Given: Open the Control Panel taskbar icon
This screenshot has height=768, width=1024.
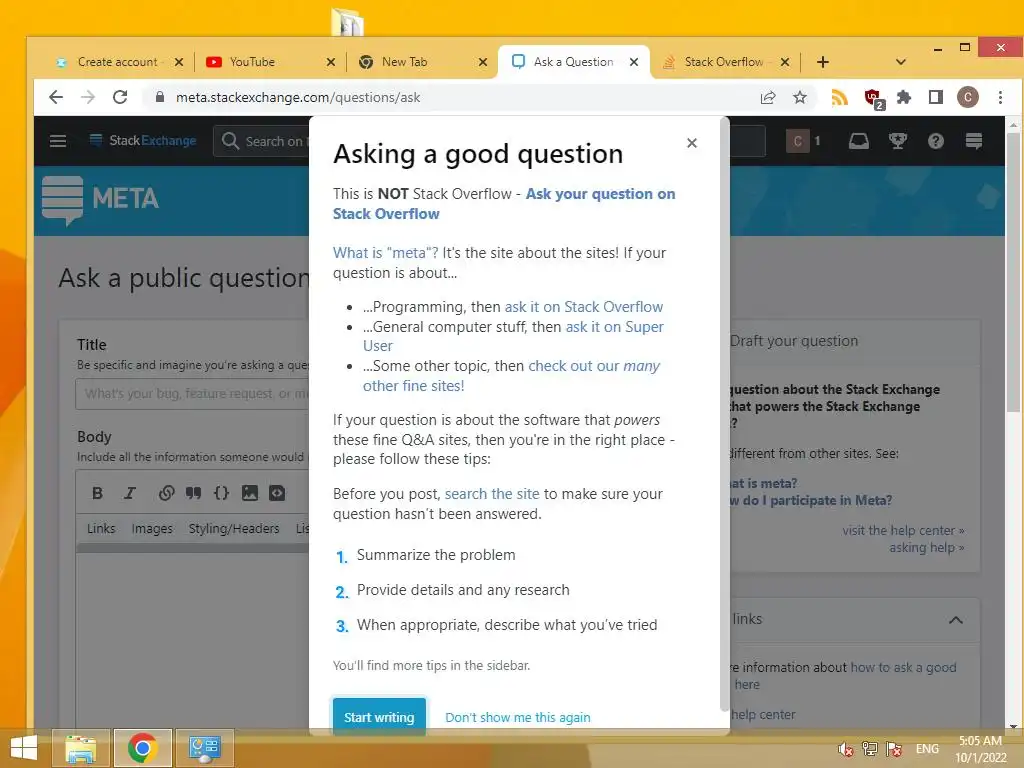Looking at the screenshot, I should pyautogui.click(x=204, y=748).
